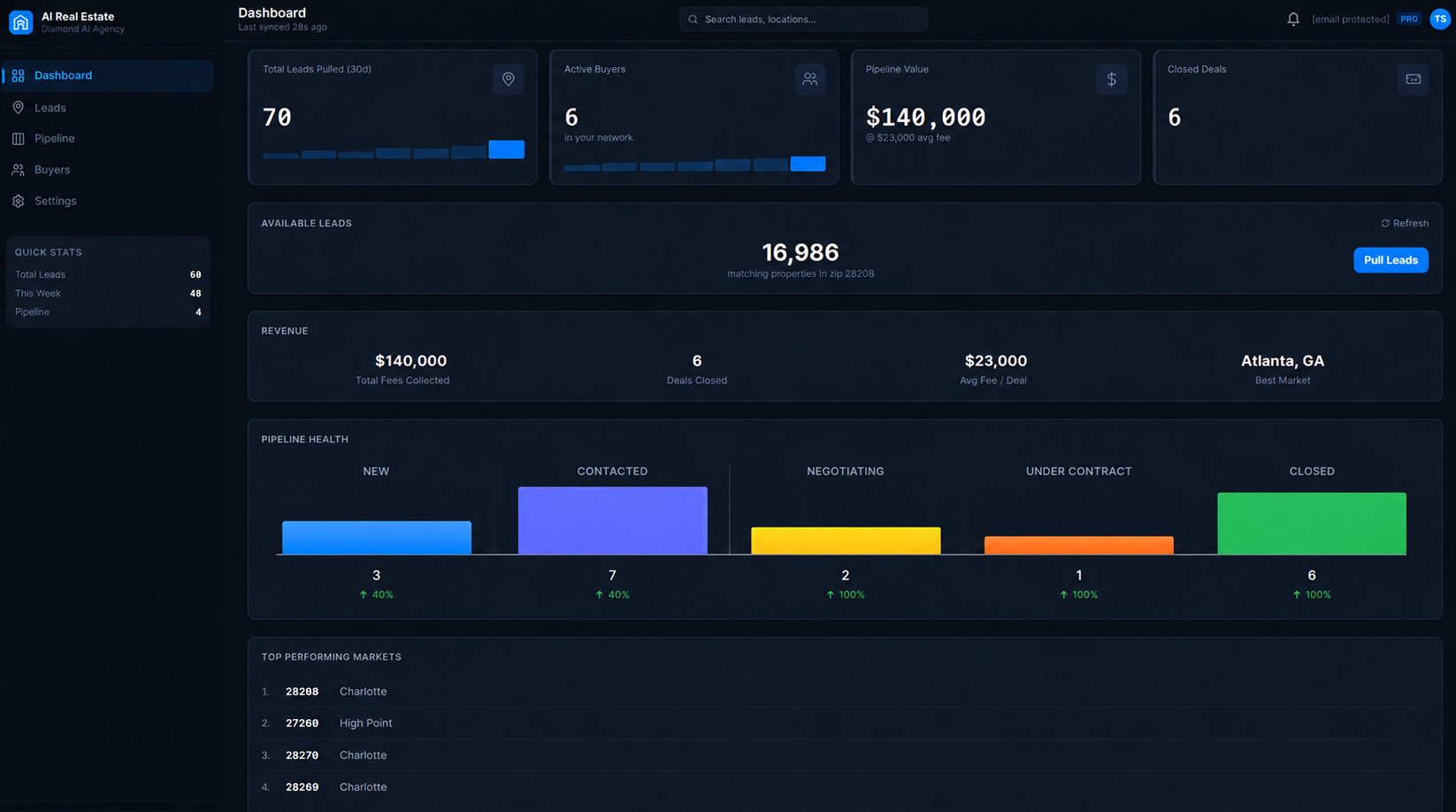1456x812 pixels.
Task: Click the purple CONTACTED pipeline bar
Action: pyautogui.click(x=612, y=520)
